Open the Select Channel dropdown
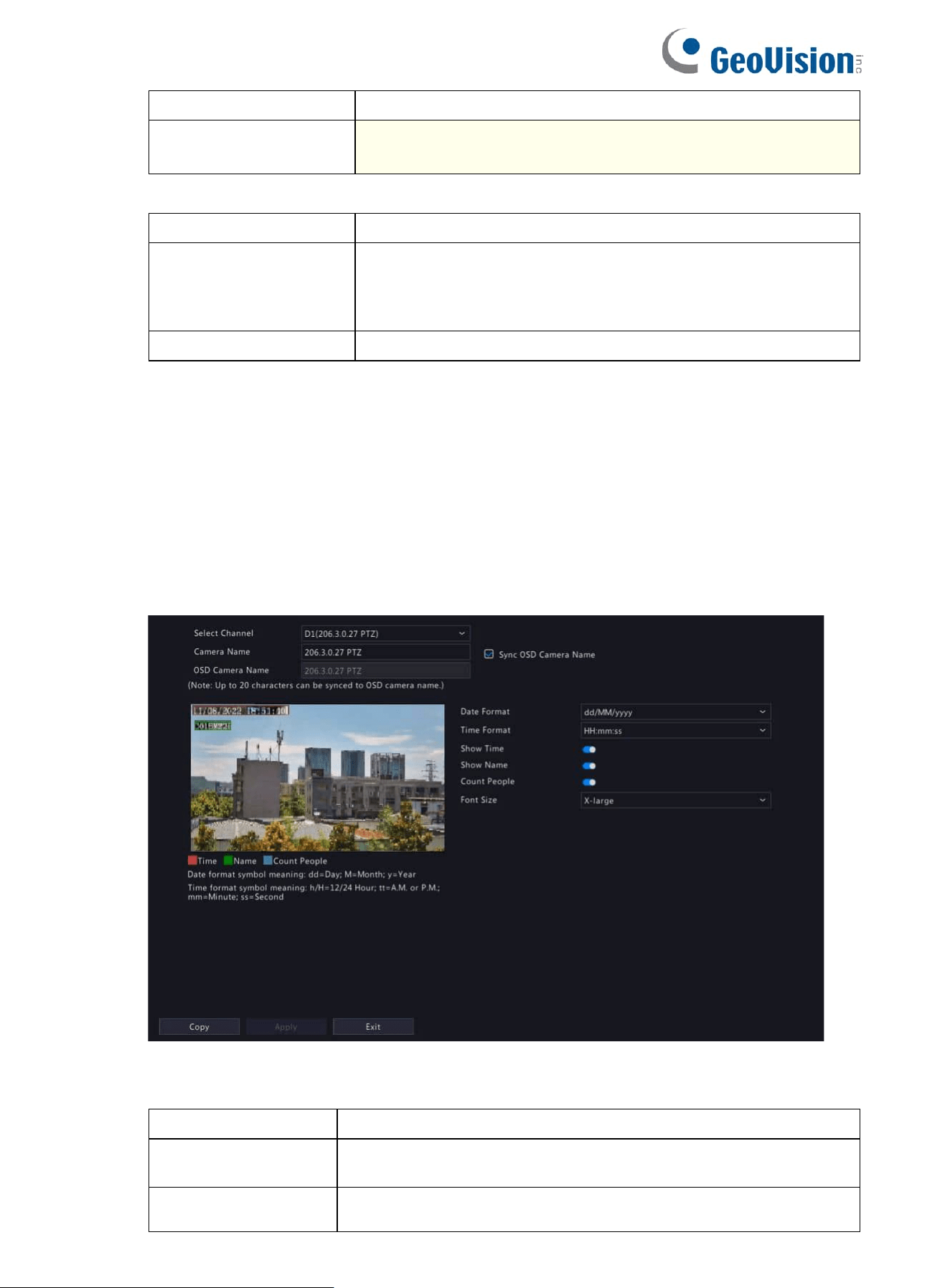The height and width of the screenshot is (1288, 950). [x=385, y=633]
